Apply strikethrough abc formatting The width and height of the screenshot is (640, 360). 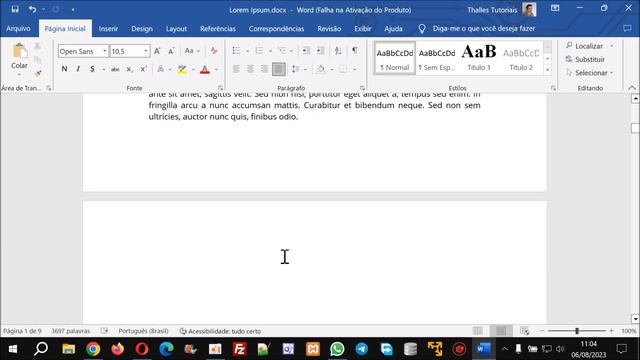115,69
